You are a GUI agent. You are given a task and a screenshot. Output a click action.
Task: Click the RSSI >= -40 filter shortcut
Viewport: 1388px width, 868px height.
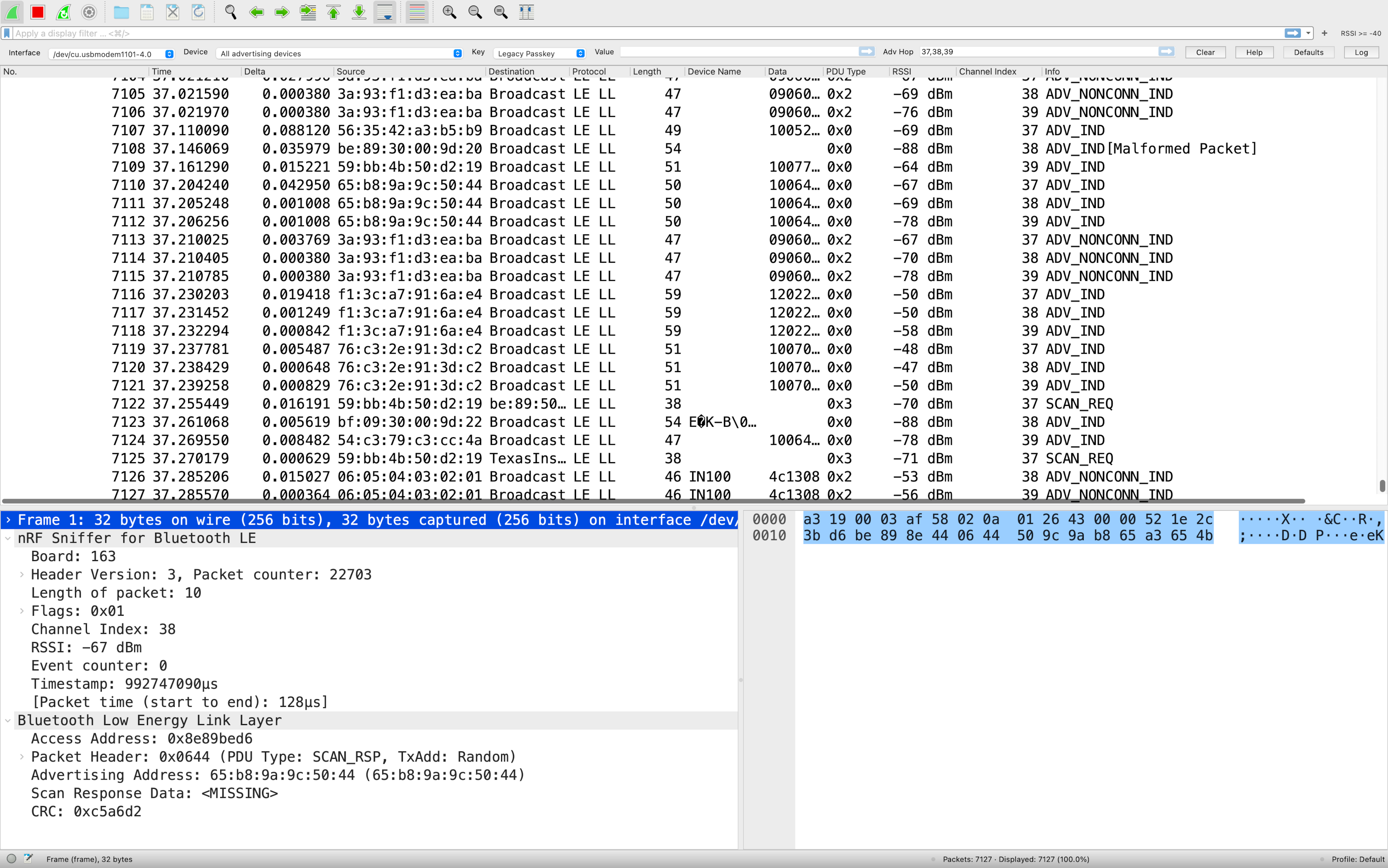click(1360, 33)
